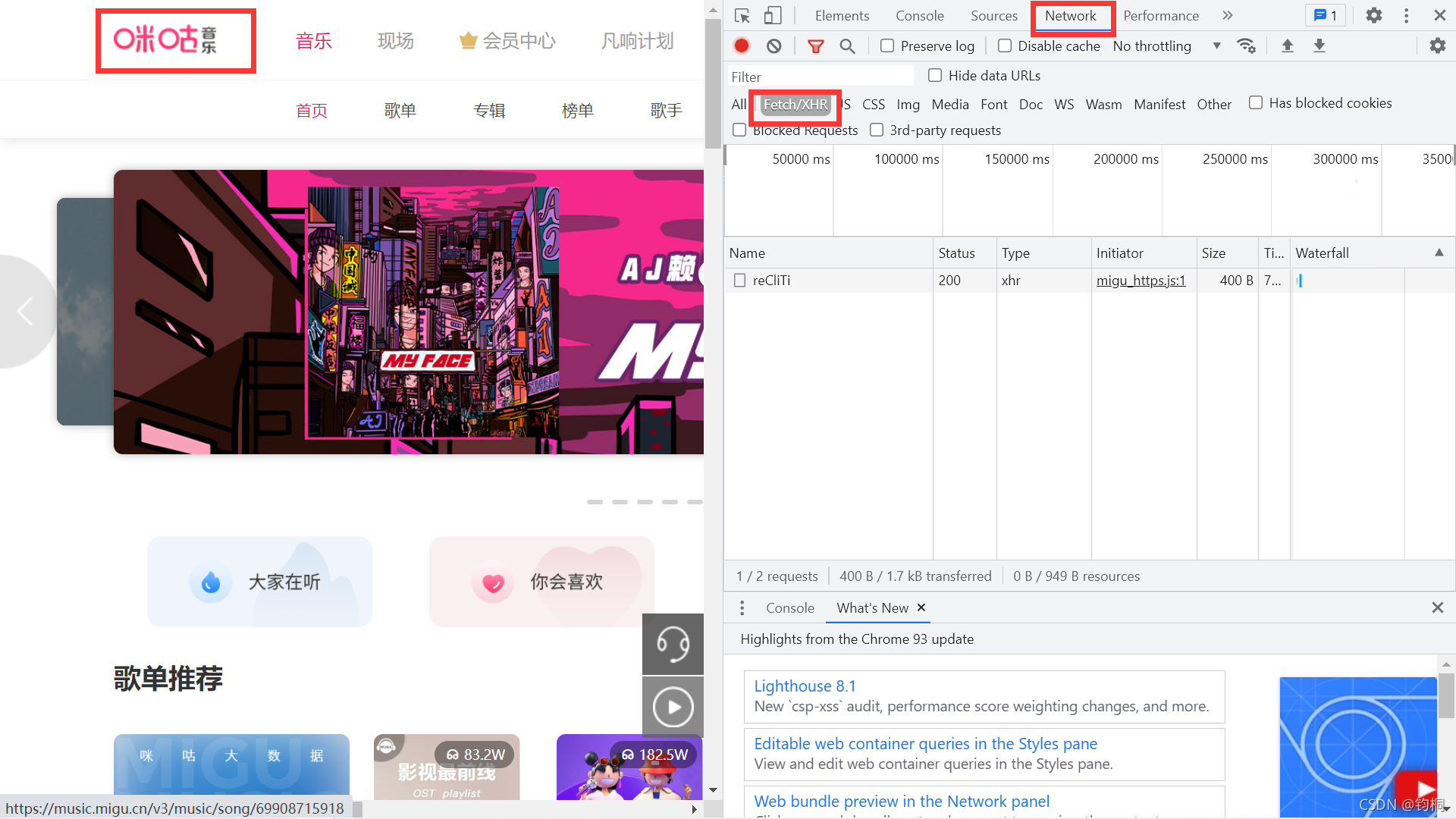This screenshot has height=819, width=1456.
Task: Click the 大家在听 card
Action: [259, 582]
